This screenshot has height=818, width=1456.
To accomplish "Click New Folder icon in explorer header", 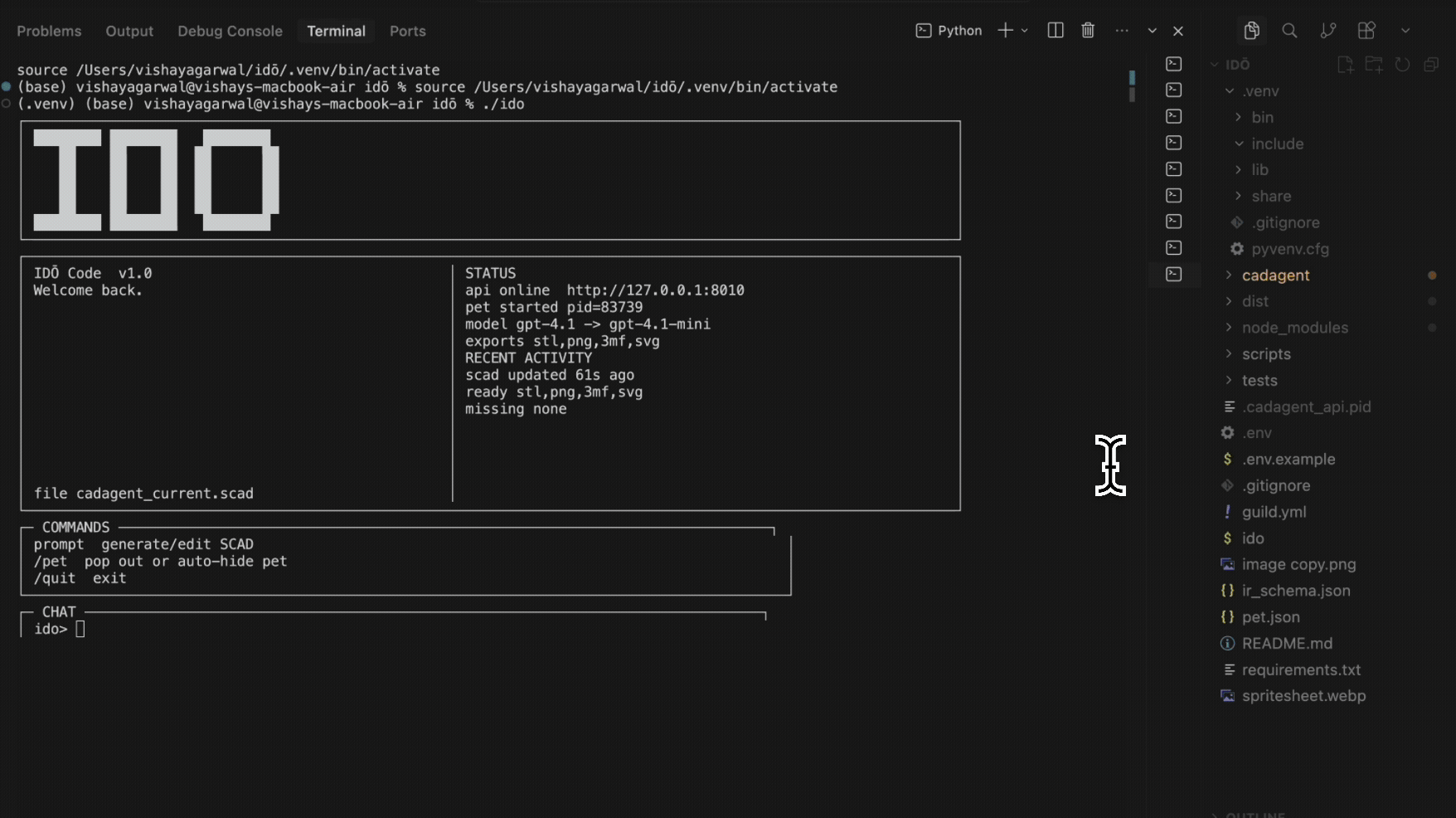I will (x=1374, y=64).
